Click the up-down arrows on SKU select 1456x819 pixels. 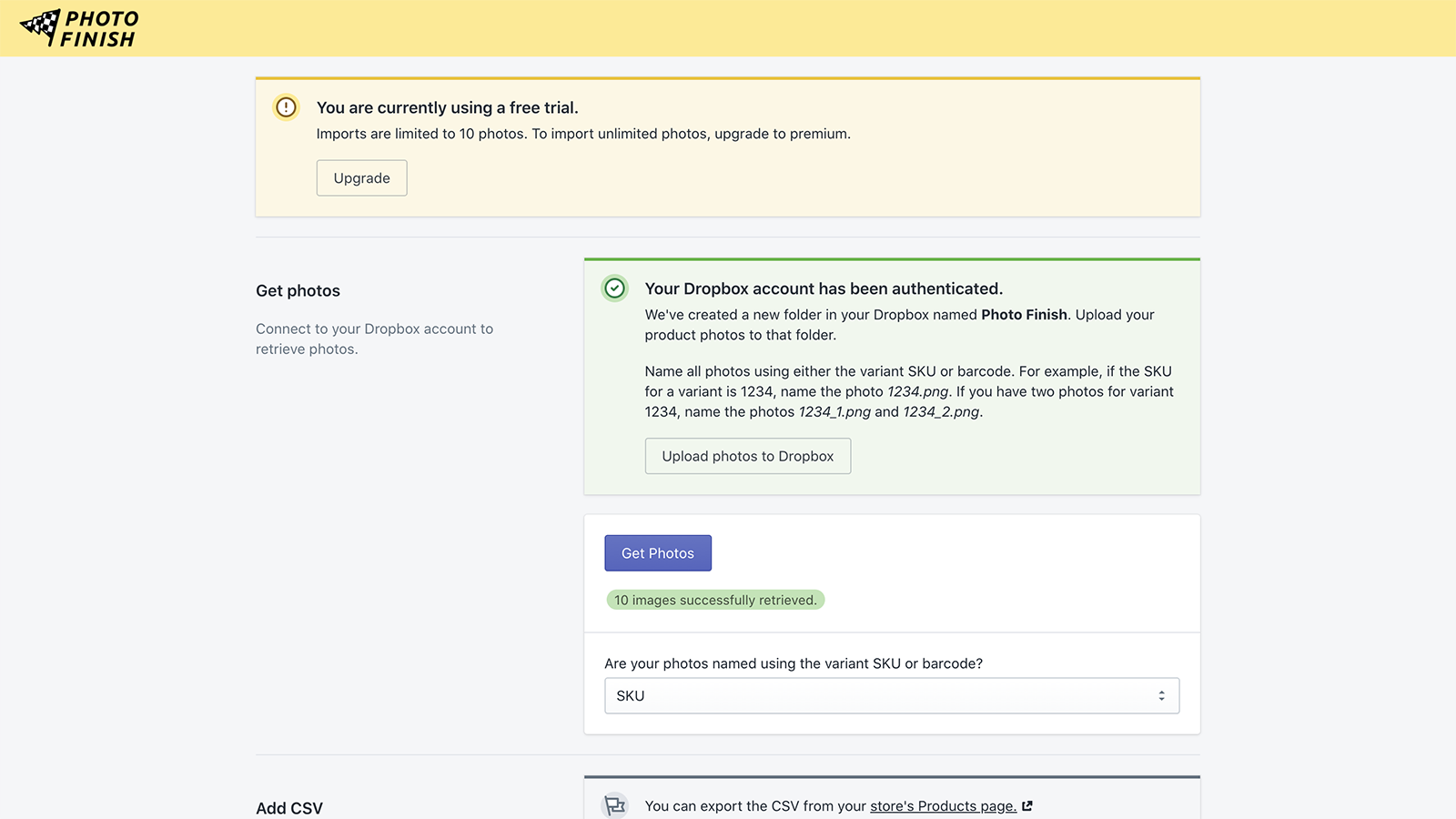click(1161, 695)
